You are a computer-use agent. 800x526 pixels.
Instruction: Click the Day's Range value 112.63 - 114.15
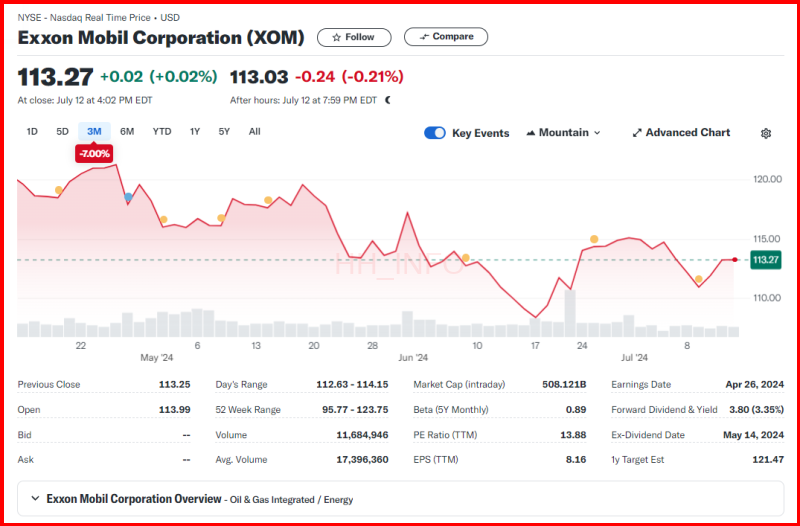point(352,385)
